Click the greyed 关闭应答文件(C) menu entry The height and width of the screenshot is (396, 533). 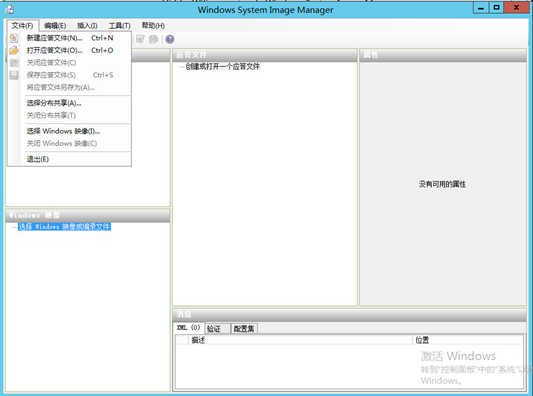[x=69, y=63]
